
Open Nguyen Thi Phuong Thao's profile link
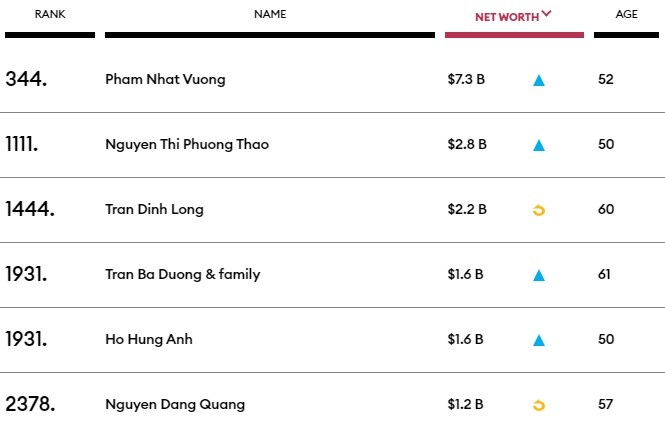pos(187,145)
